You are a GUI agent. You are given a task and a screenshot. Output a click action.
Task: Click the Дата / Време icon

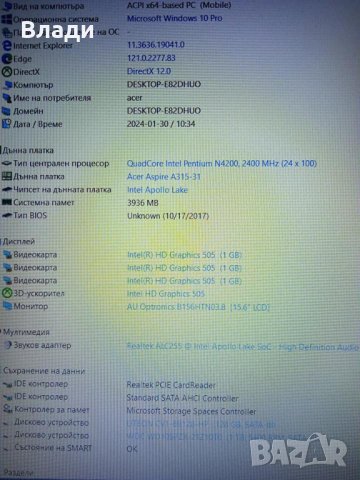point(7,124)
